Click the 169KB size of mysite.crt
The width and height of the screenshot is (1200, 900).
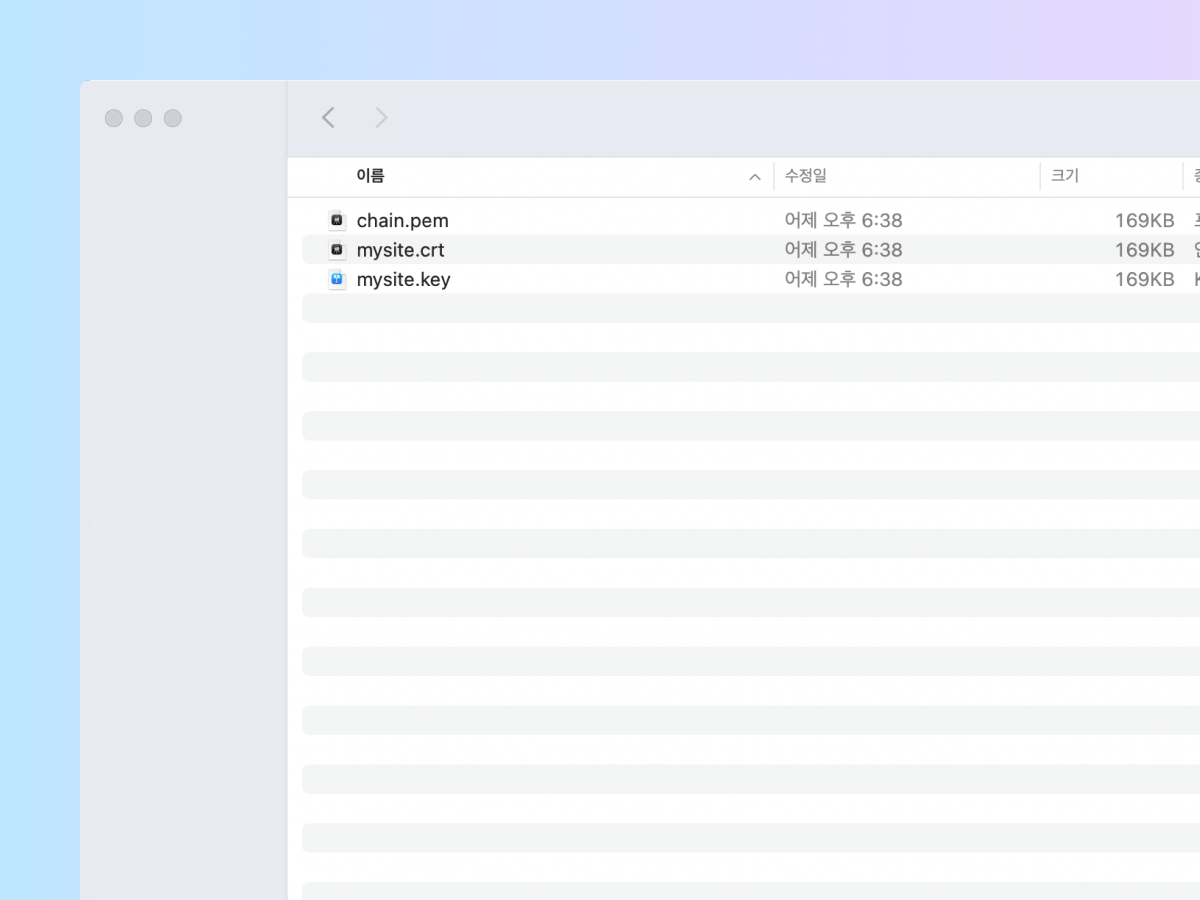pyautogui.click(x=1144, y=250)
